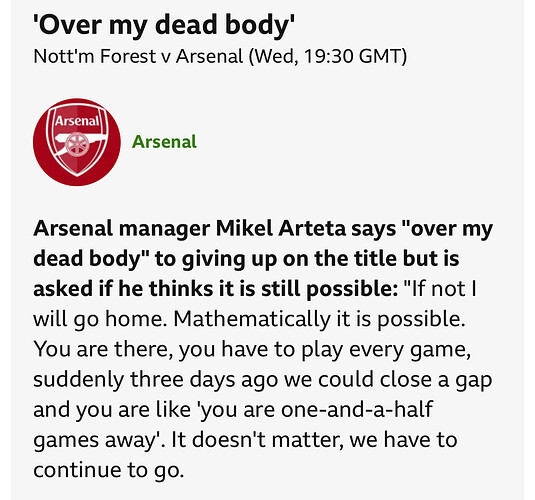Click the word 'Mathematically' in the quote
This screenshot has width=535, height=500.
tap(252, 319)
